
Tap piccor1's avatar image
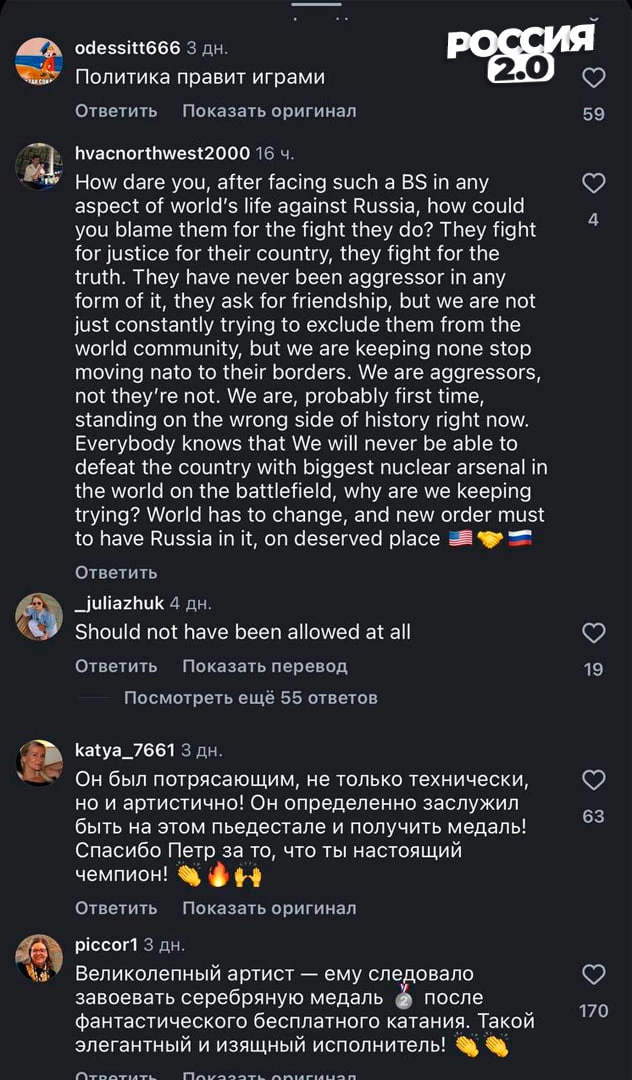coord(39,958)
